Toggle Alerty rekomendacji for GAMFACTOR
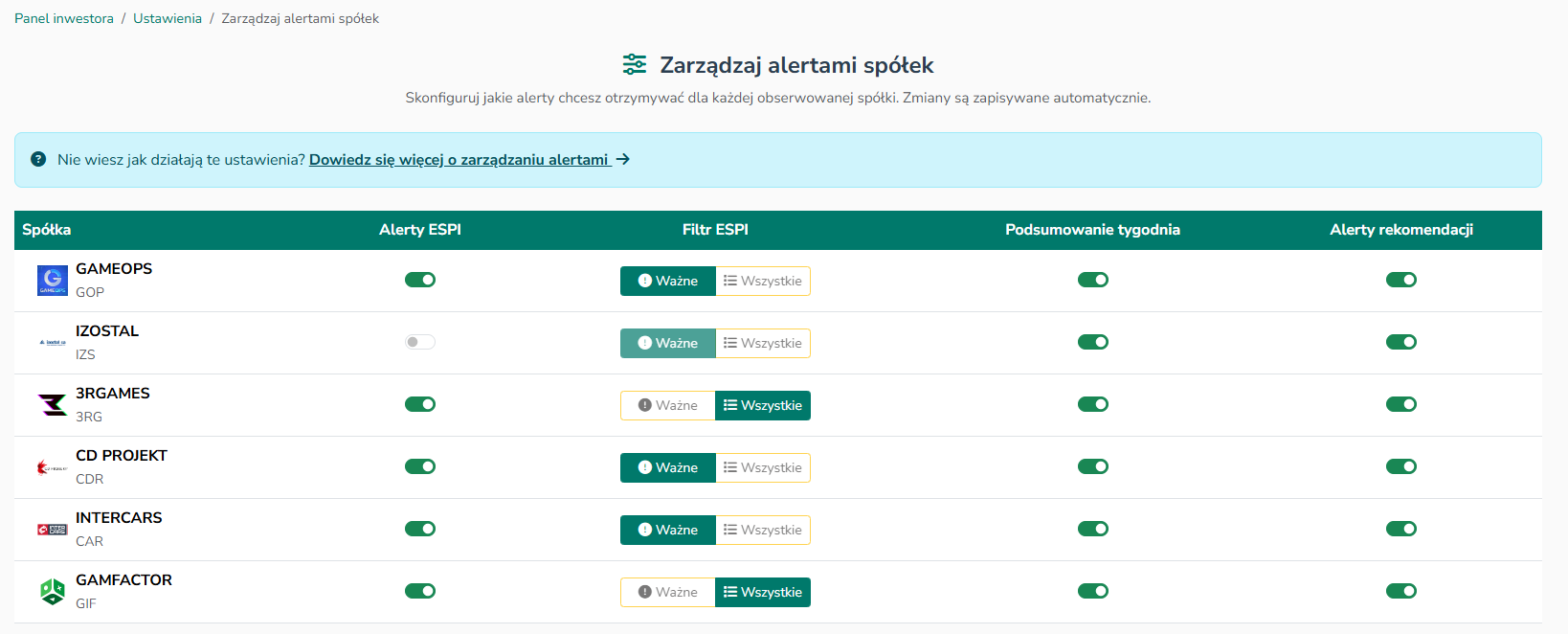The height and width of the screenshot is (634, 1568). click(1401, 591)
